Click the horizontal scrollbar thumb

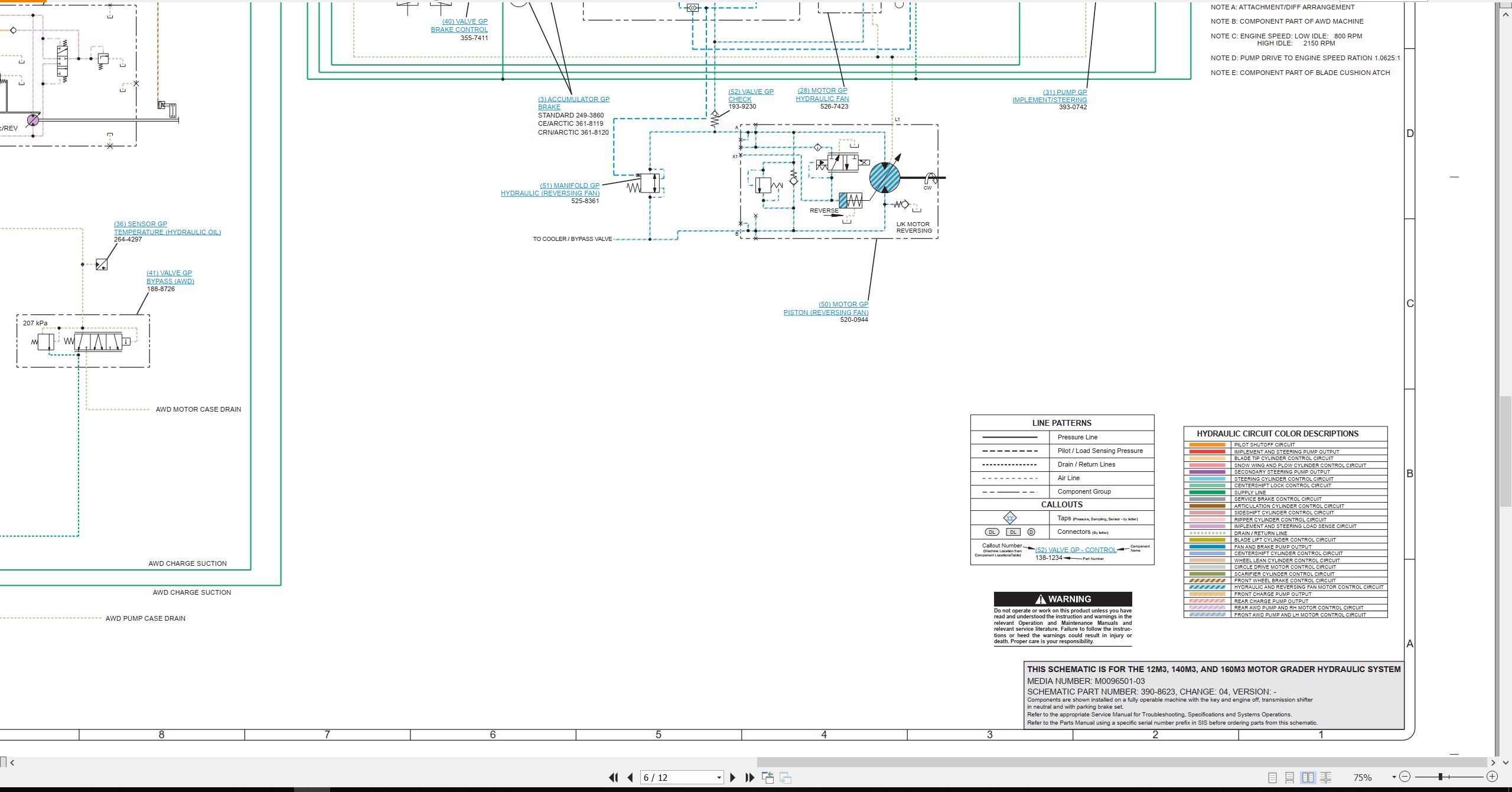point(1122,762)
